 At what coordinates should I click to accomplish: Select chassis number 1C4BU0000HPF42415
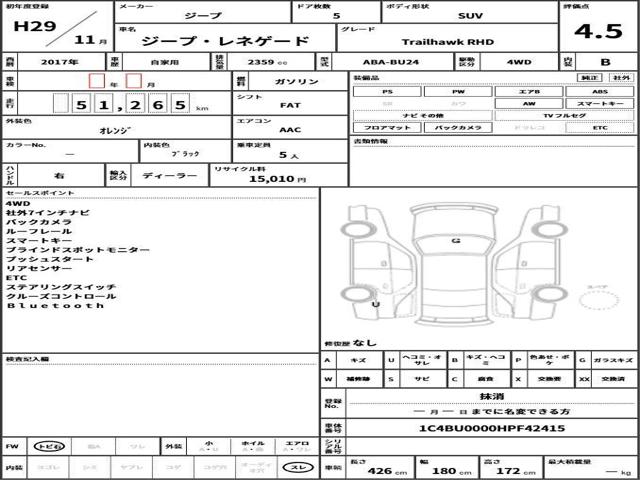[x=492, y=428]
